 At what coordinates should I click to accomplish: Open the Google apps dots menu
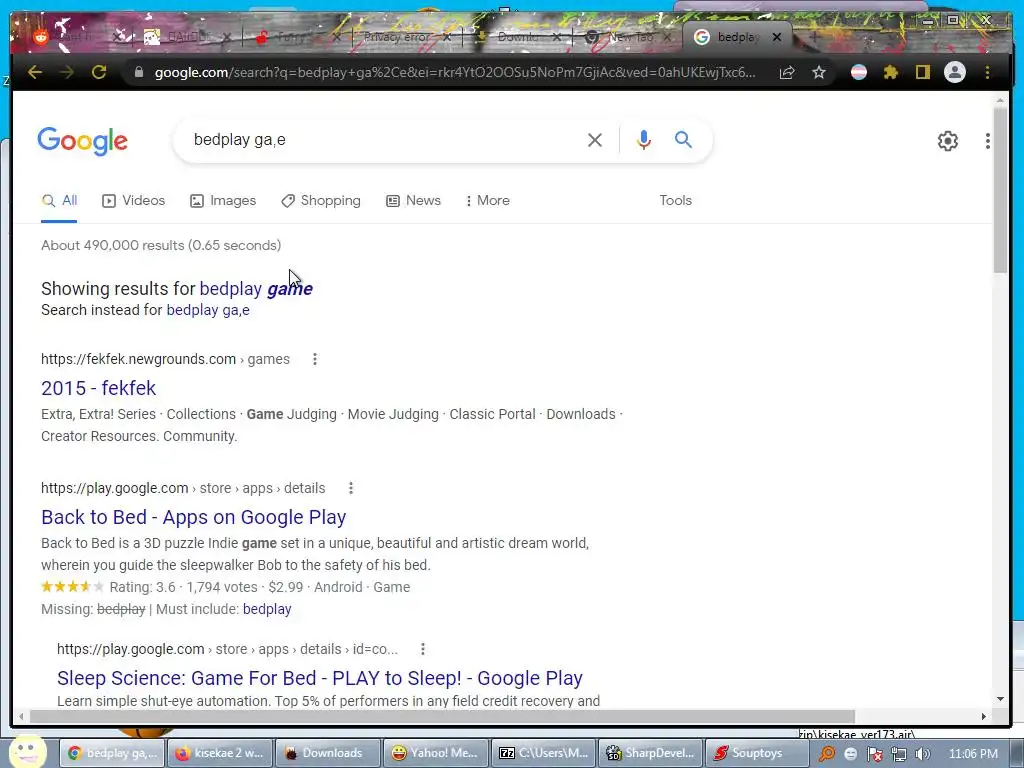(987, 141)
